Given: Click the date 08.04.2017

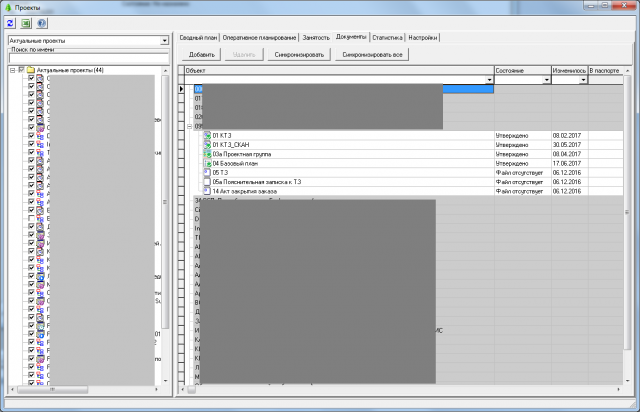Looking at the screenshot, I should pos(567,154).
